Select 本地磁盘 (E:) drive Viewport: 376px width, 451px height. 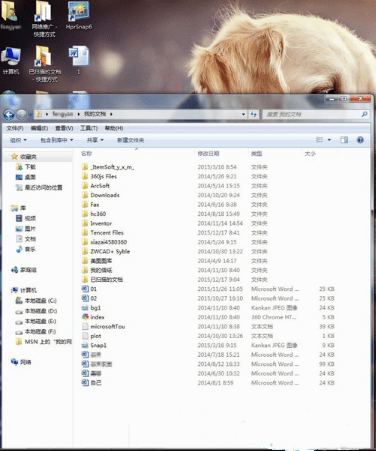(x=36, y=321)
